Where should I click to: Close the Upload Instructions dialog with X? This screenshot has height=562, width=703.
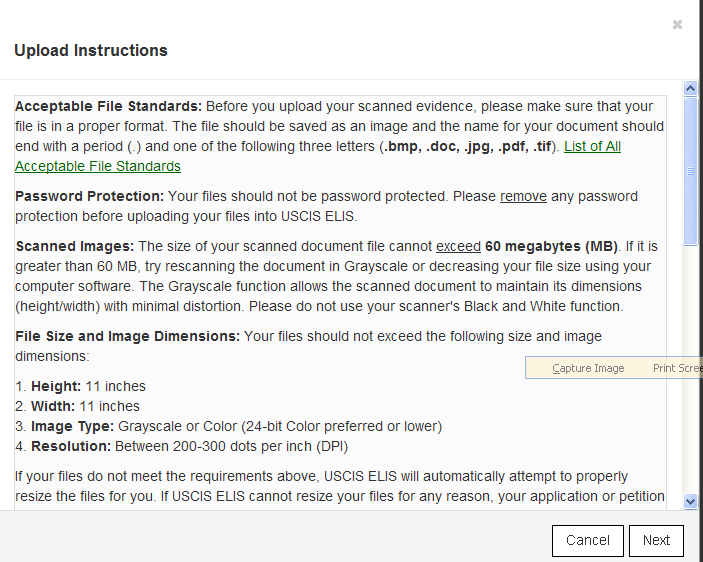coord(677,25)
